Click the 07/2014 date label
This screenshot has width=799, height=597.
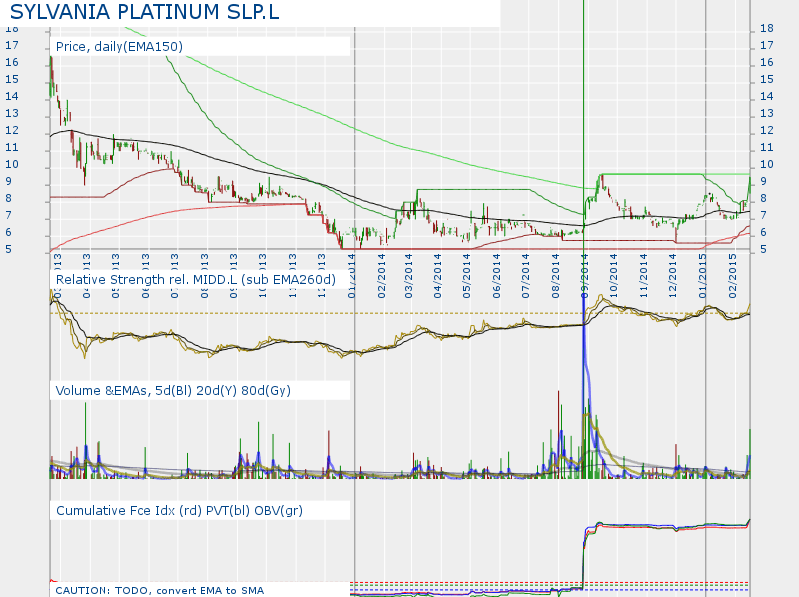pos(525,276)
